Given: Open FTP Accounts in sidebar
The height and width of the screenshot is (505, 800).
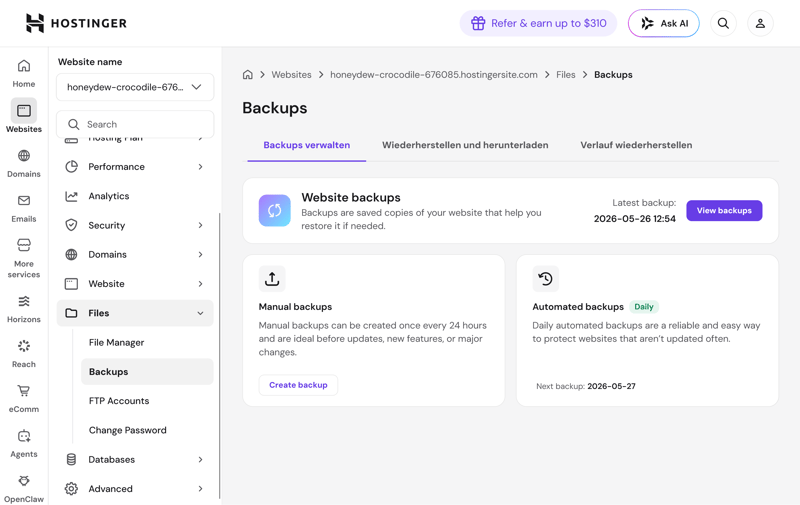Looking at the screenshot, I should 119,401.
